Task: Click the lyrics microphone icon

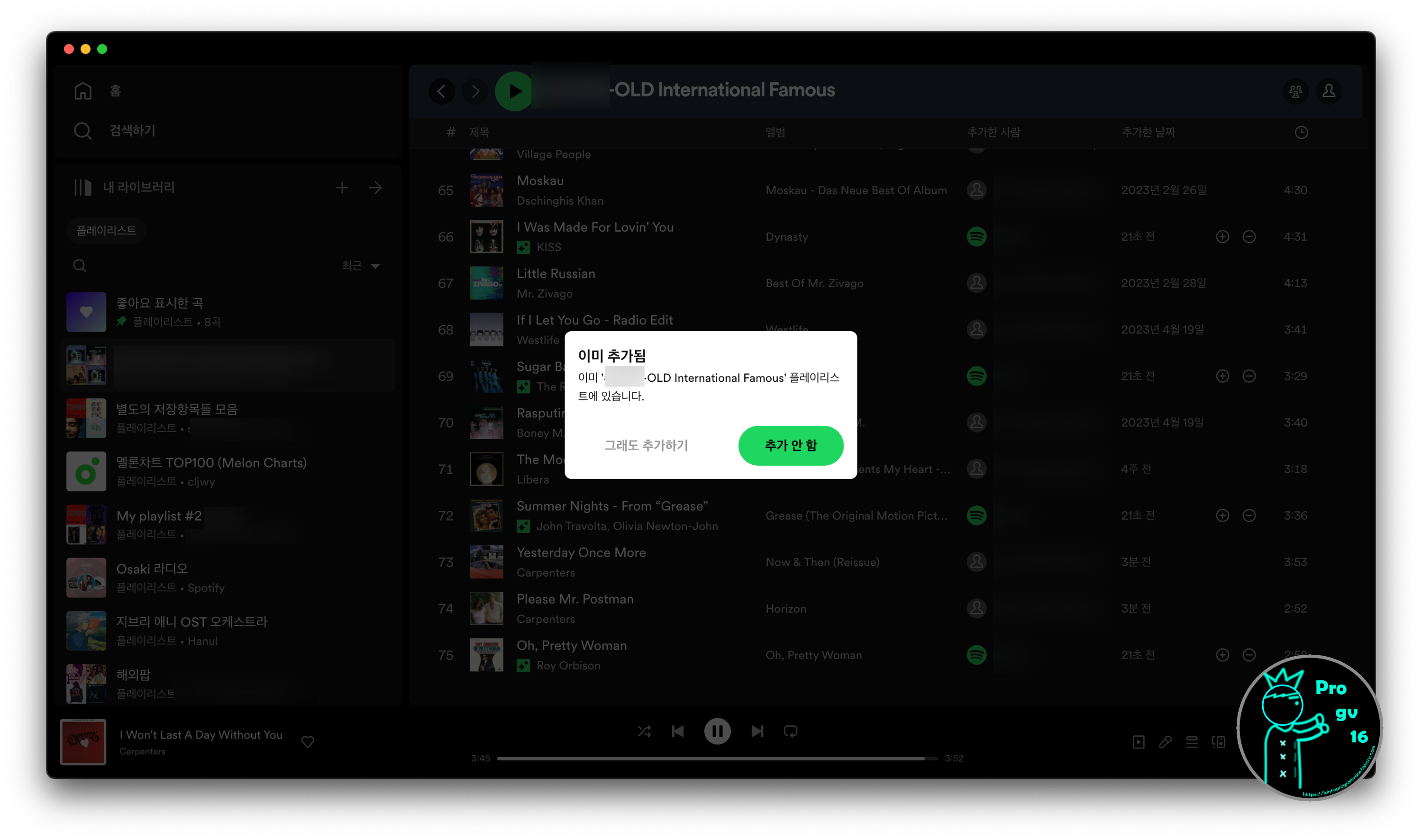Action: tap(1165, 741)
